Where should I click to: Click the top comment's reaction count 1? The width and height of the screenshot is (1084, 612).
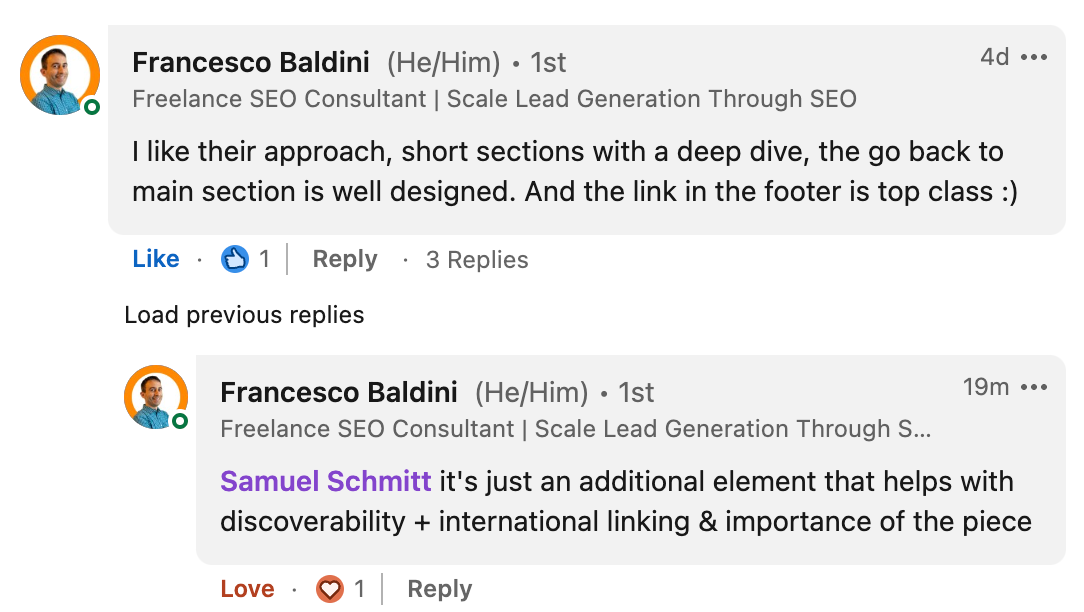coord(265,260)
